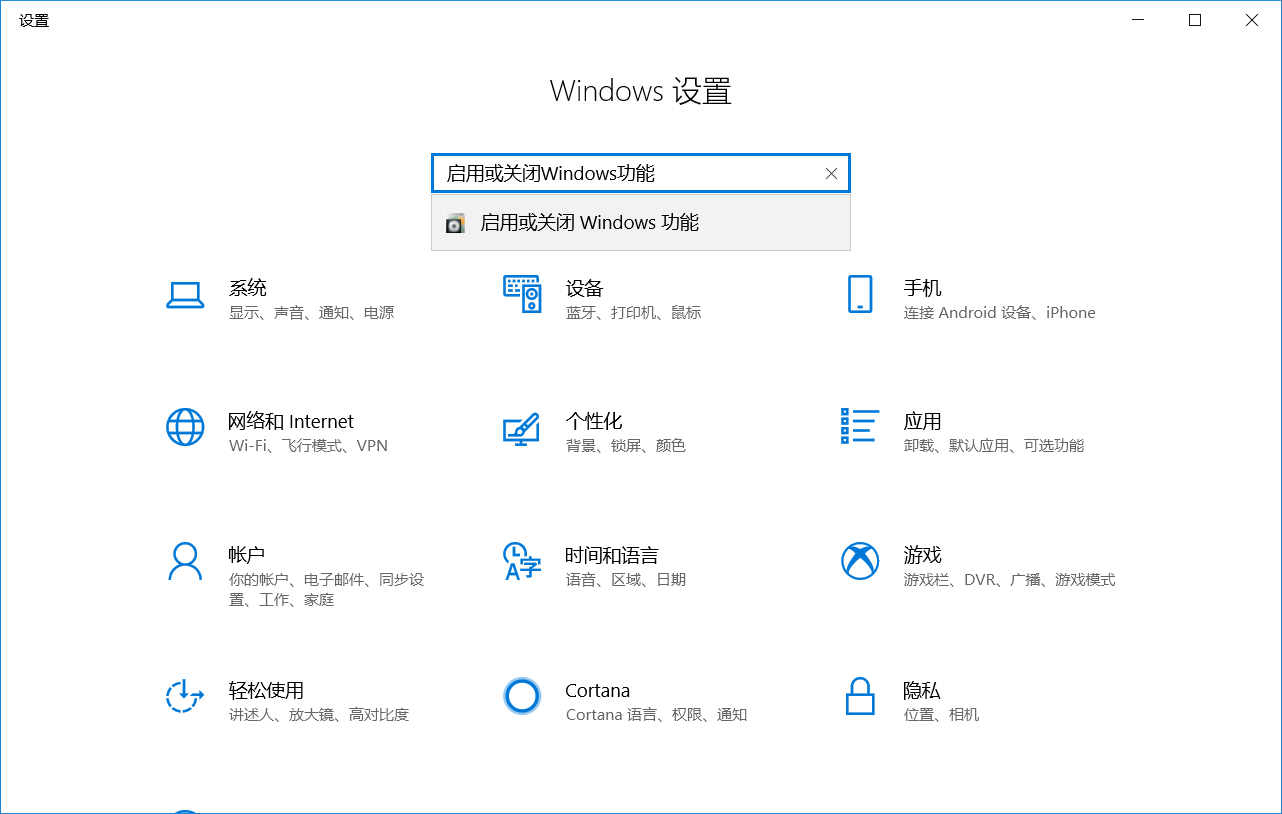Click the 帐户 category title
The width and height of the screenshot is (1282, 814).
coord(247,555)
